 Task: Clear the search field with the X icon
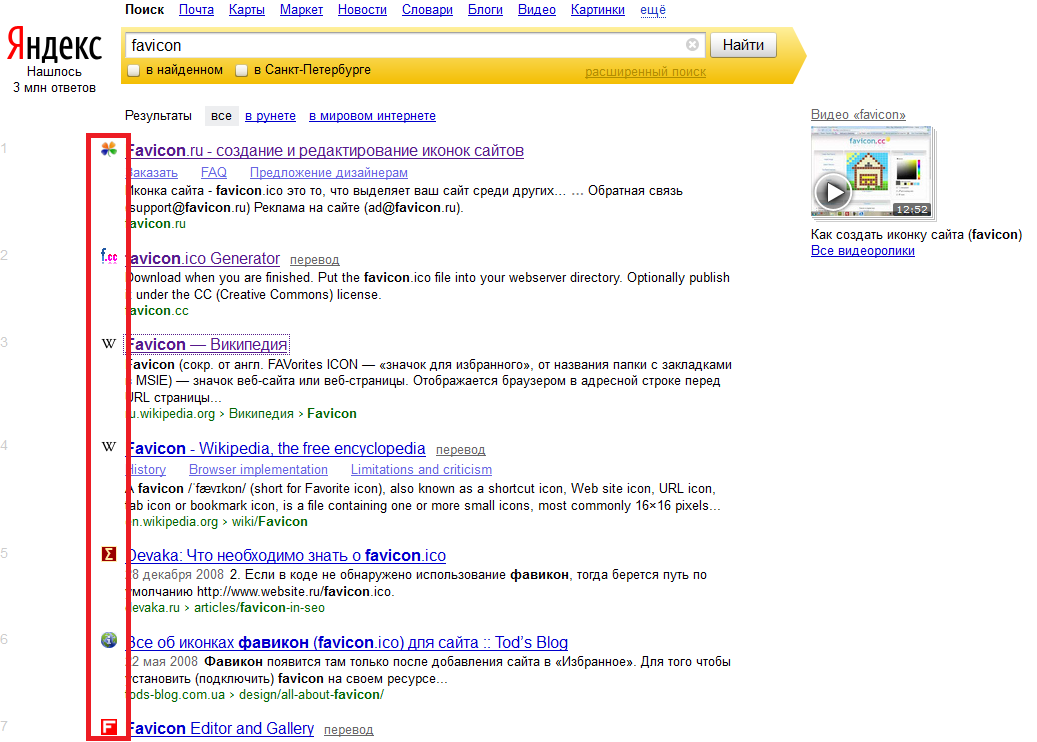point(692,44)
